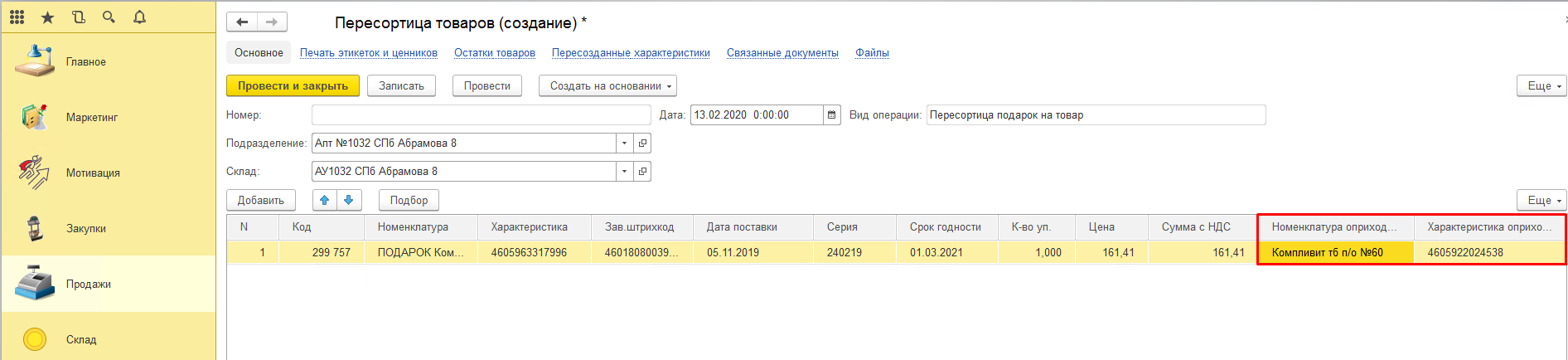
Task: Expand the Подразделение dropdown list
Action: tap(624, 144)
